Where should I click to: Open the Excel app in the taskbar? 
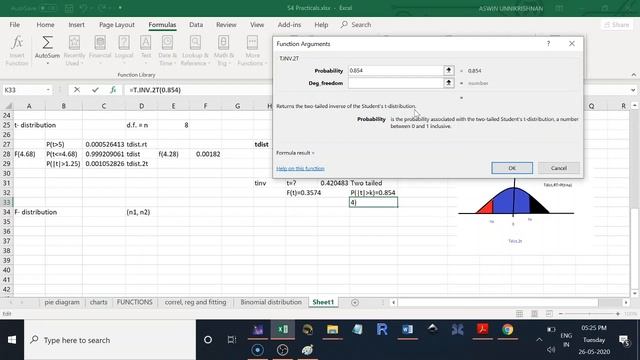coord(282,330)
